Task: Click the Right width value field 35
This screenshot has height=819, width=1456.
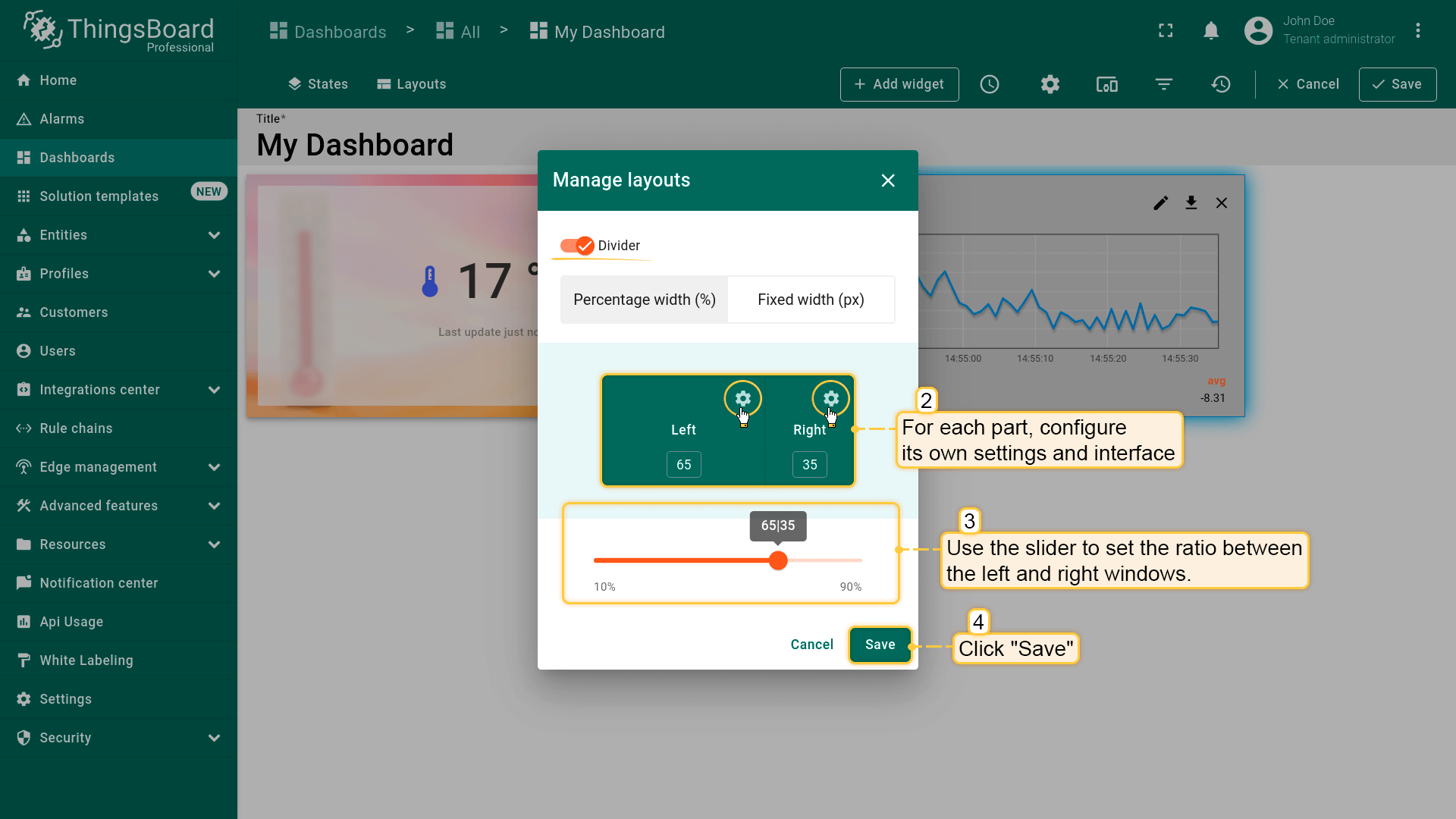Action: [x=810, y=465]
